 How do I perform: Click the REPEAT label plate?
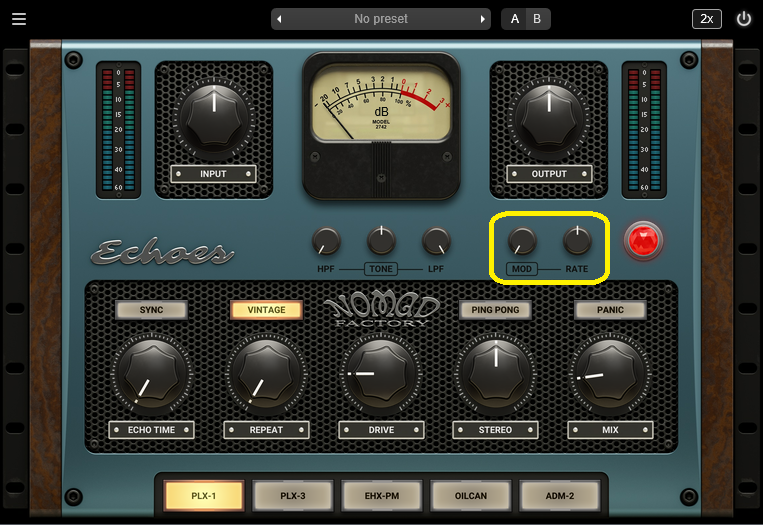pyautogui.click(x=266, y=430)
